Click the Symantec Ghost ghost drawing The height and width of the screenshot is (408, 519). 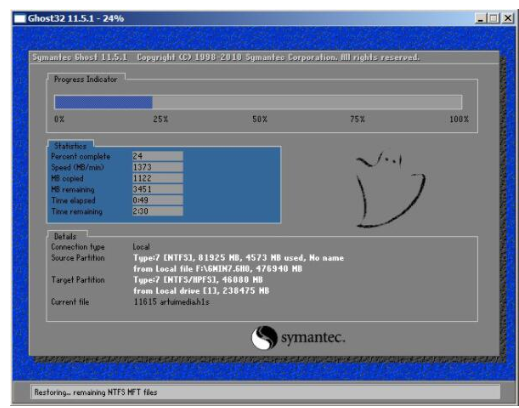click(390, 189)
